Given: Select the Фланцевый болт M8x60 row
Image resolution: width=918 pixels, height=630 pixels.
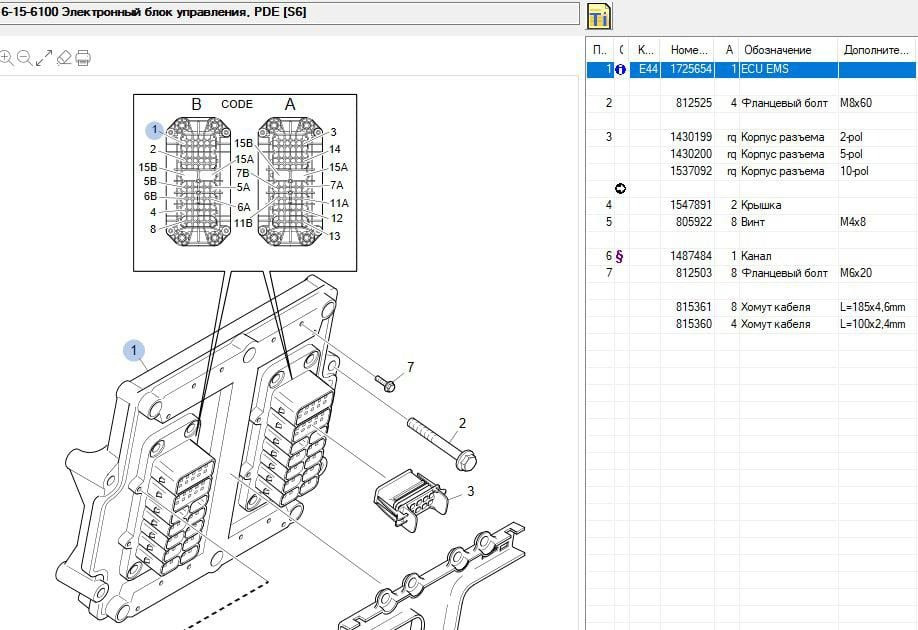Looking at the screenshot, I should 784,103.
